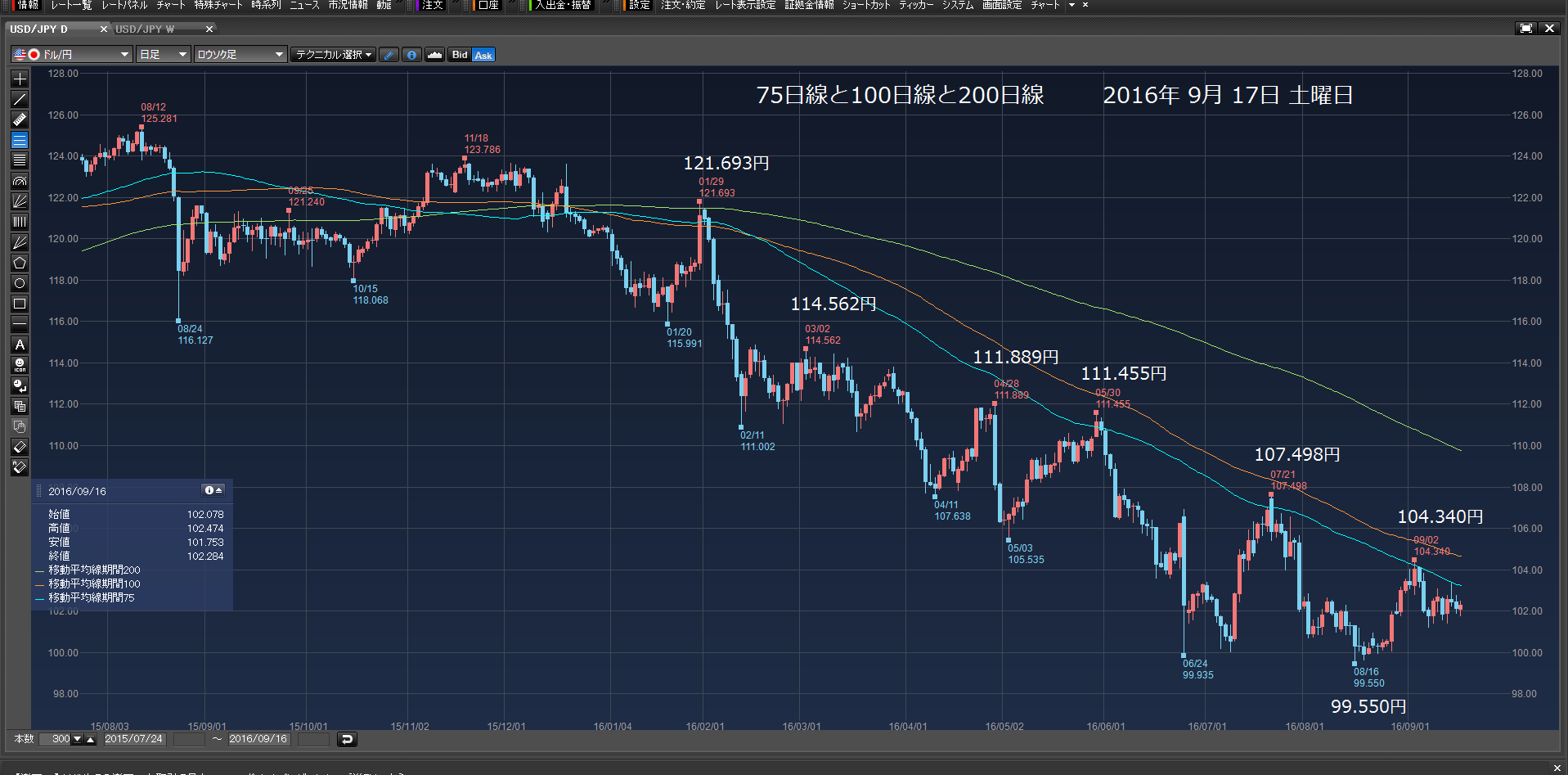Open the 日足 timeframe dropdown

coord(164,55)
